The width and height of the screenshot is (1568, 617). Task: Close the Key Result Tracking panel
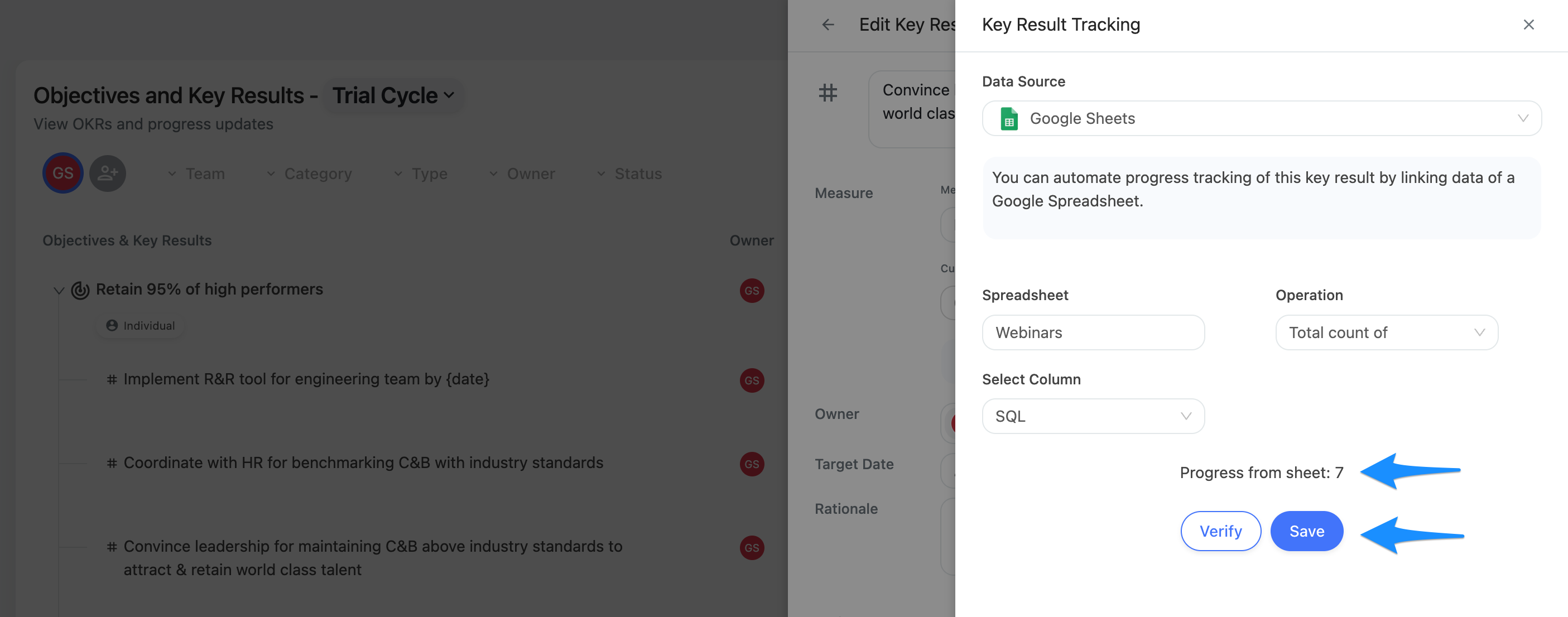(1528, 25)
